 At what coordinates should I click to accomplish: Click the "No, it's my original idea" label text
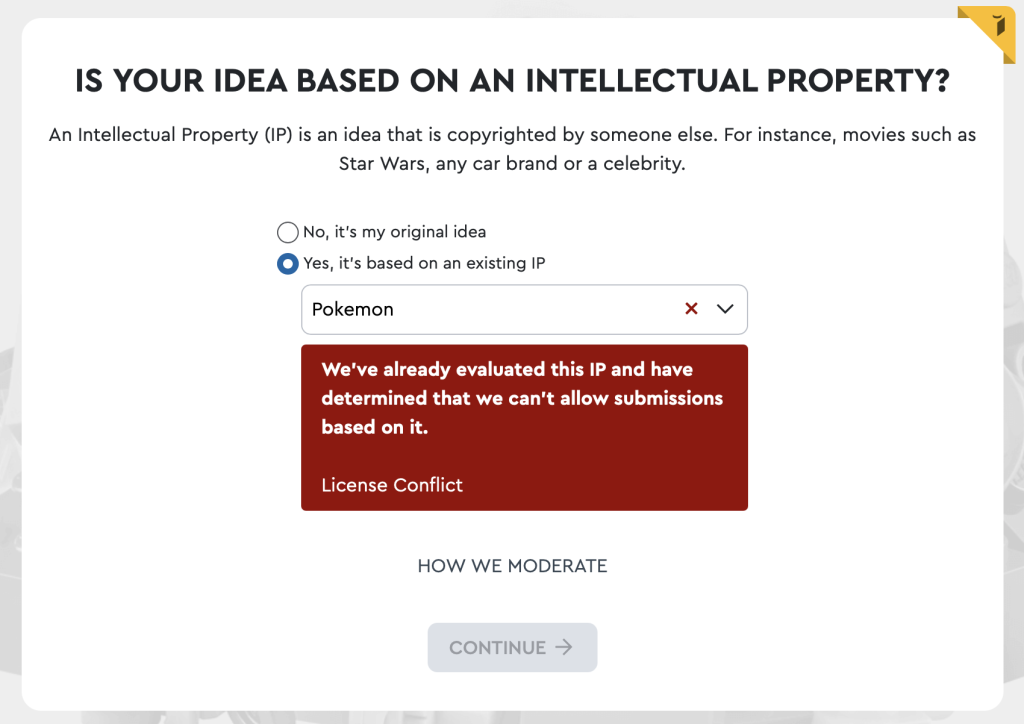394,232
